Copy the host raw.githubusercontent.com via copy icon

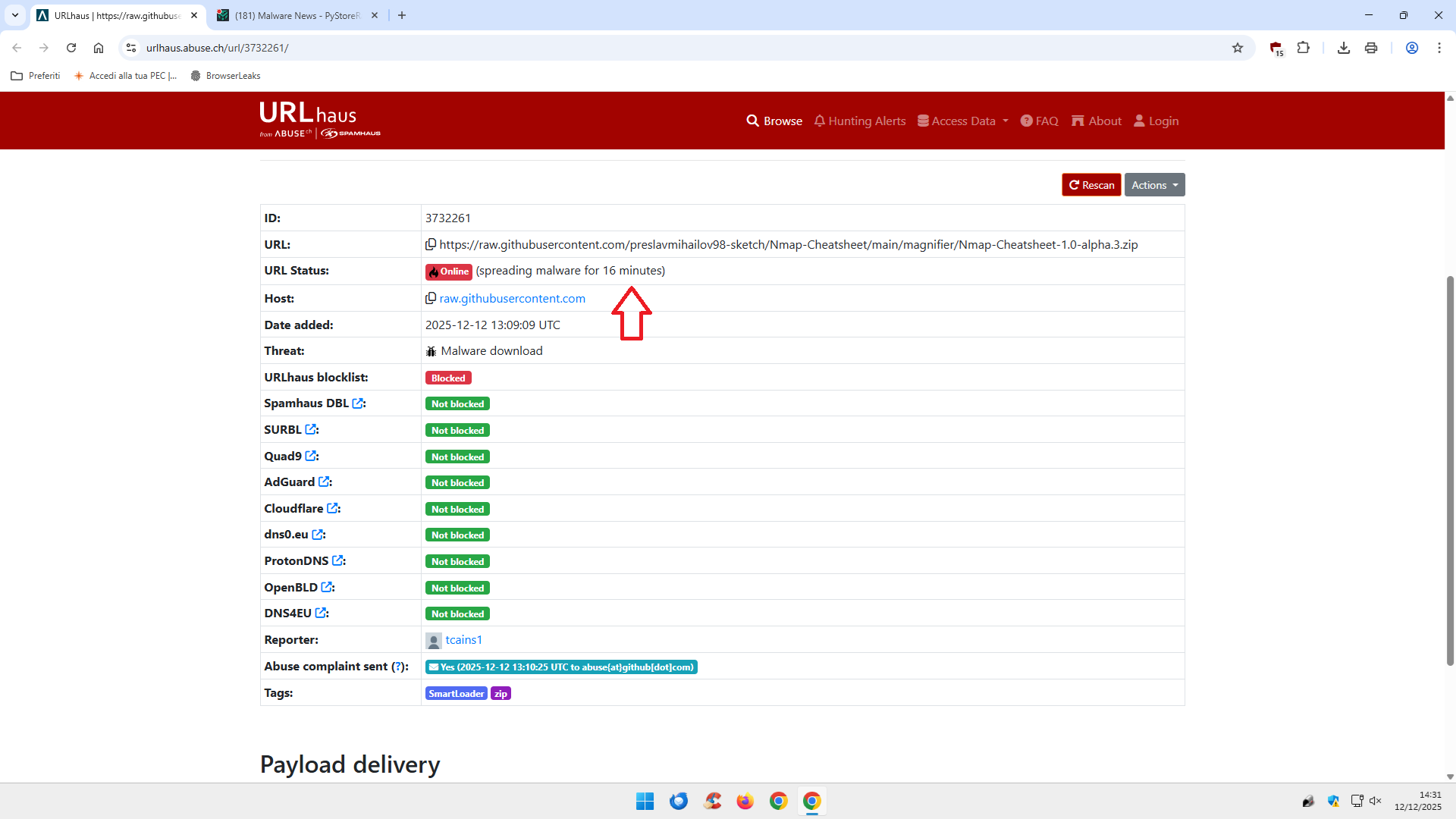pyautogui.click(x=431, y=298)
